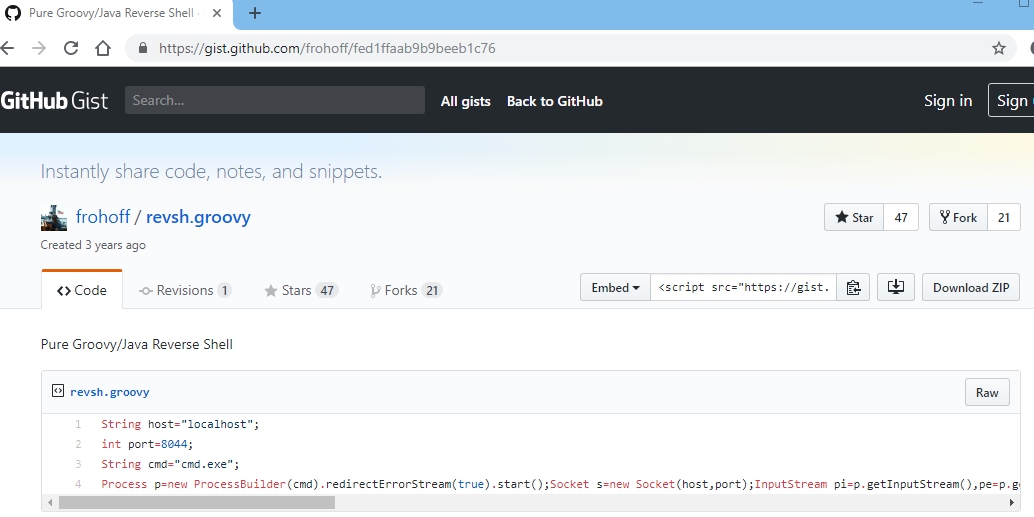Fork this gist
This screenshot has height=517, width=1034.
pyautogui.click(x=958, y=218)
